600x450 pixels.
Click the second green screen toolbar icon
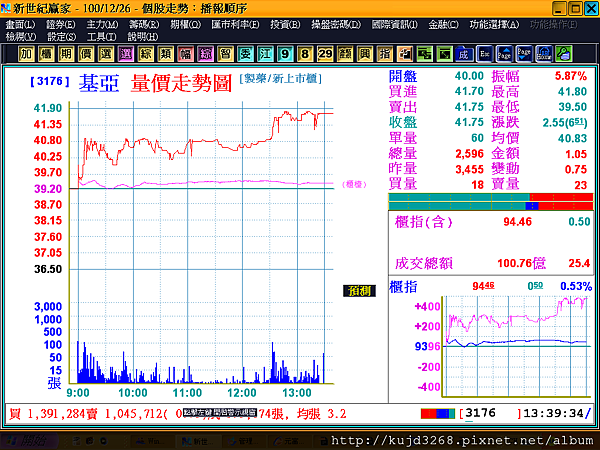coord(444,54)
